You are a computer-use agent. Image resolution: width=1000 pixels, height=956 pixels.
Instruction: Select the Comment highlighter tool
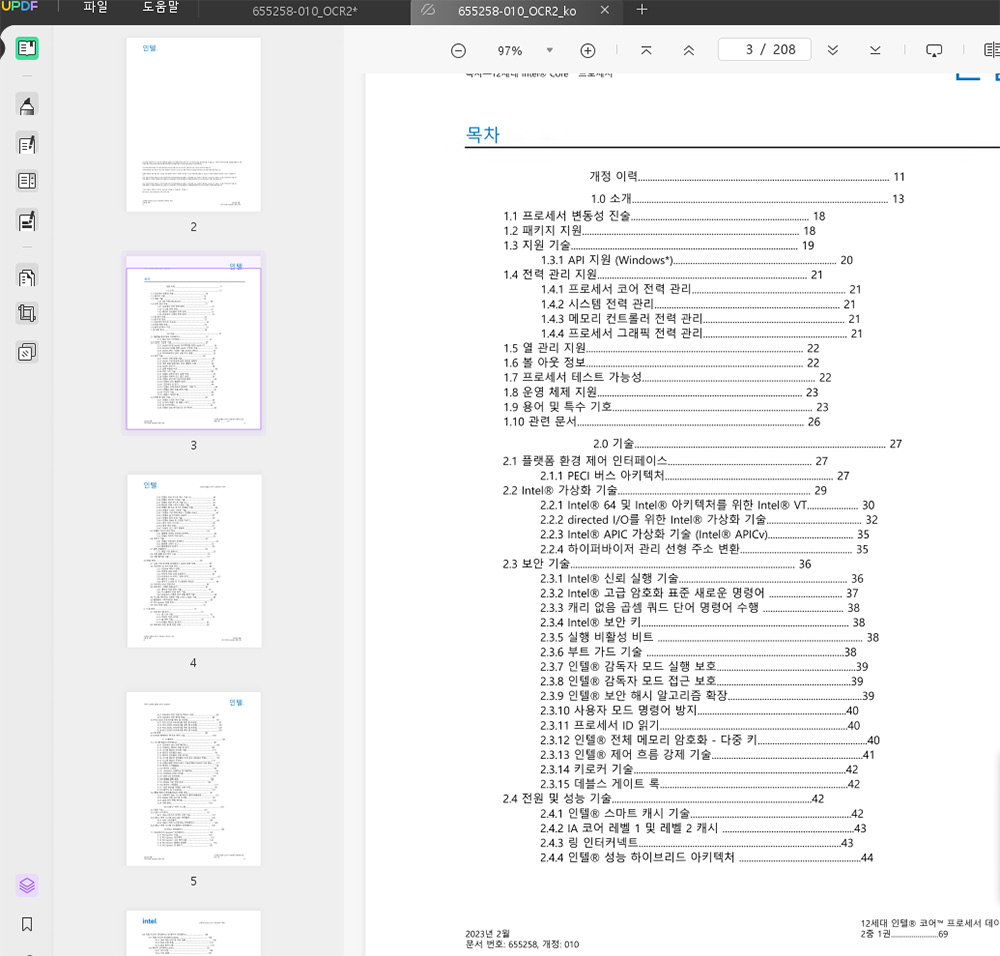coord(27,105)
